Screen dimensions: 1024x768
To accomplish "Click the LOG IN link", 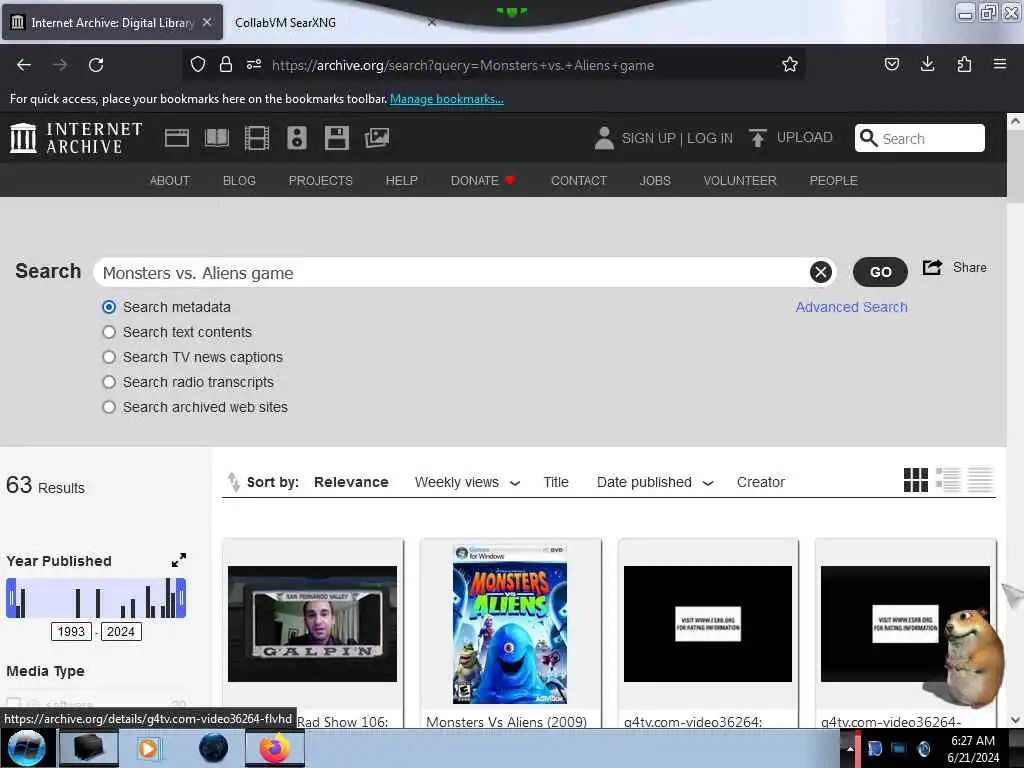I will [709, 138].
